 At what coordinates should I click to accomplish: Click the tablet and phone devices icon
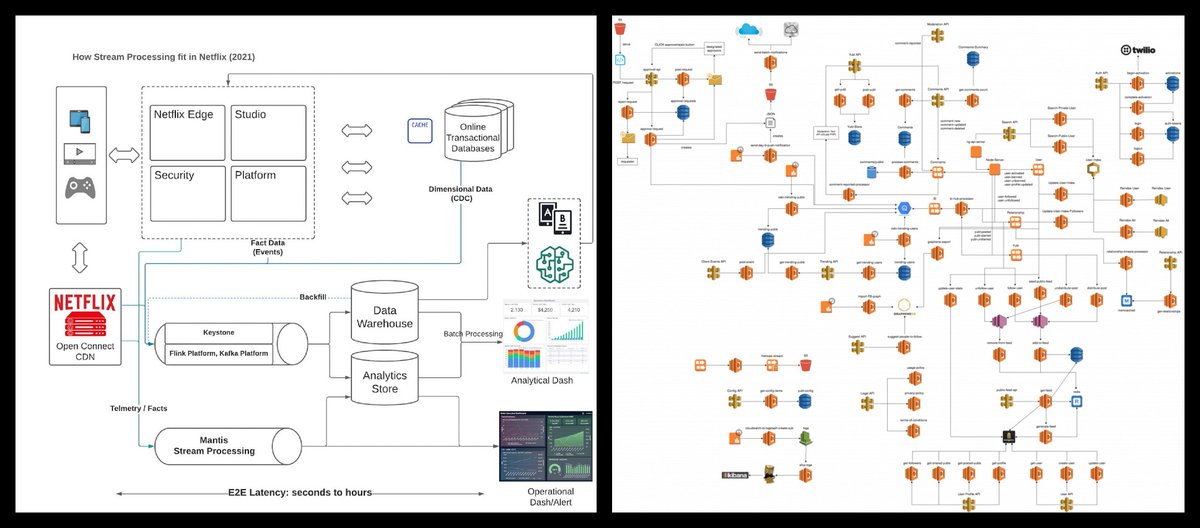tap(82, 120)
